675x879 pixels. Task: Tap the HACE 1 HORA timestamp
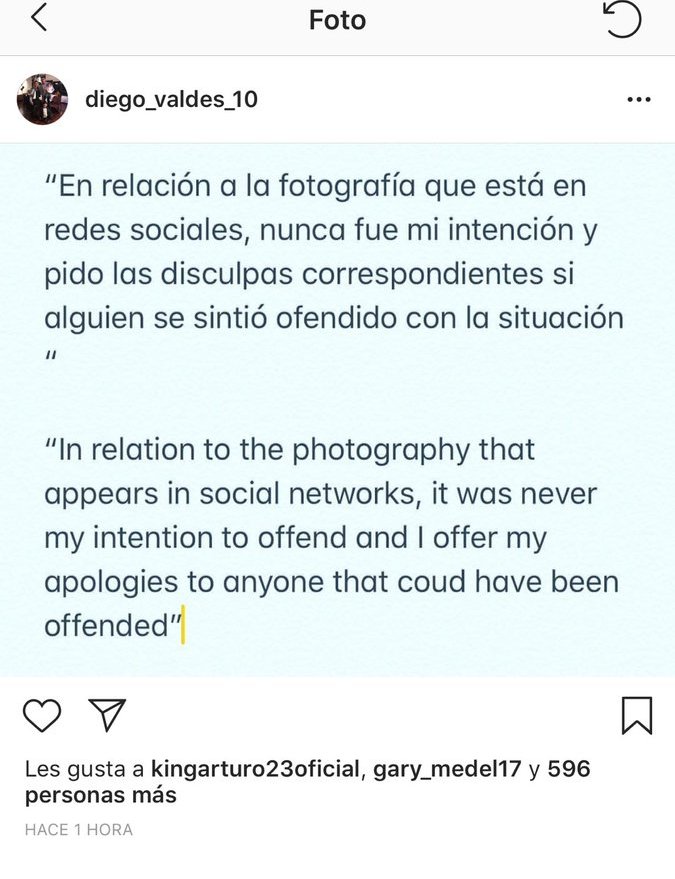coord(79,830)
